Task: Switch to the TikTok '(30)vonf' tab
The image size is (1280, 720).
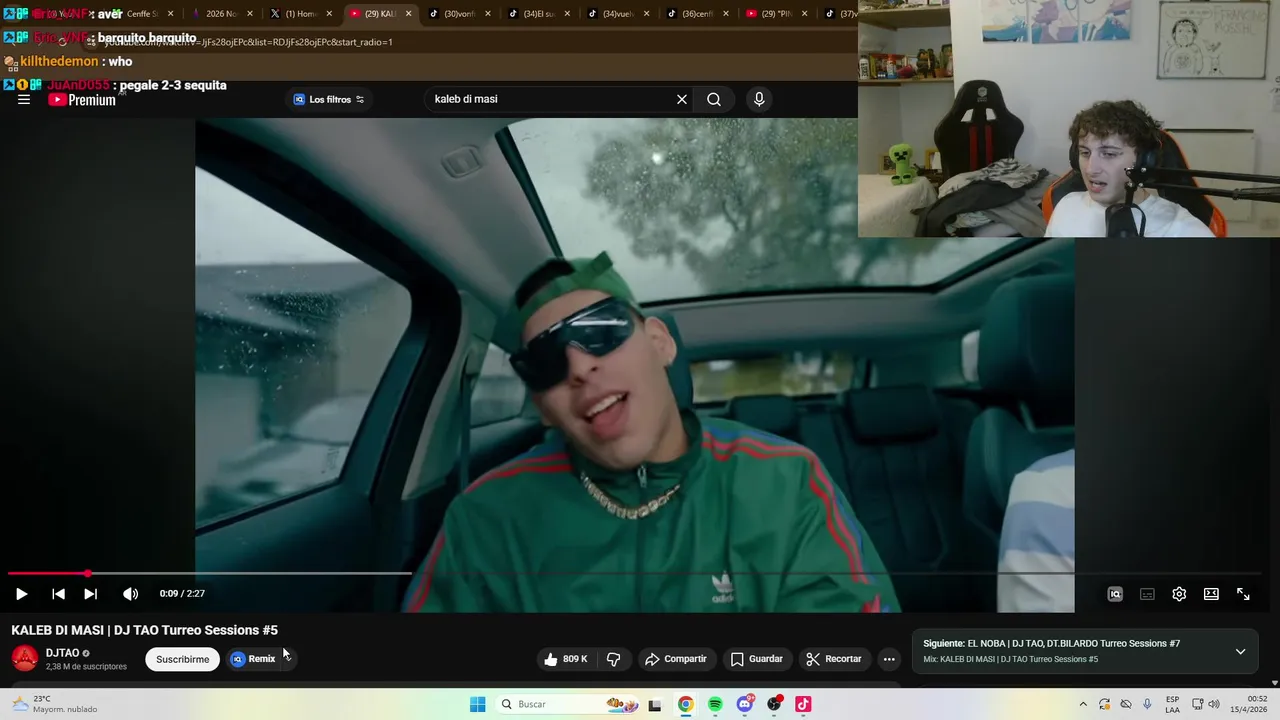Action: [x=459, y=14]
